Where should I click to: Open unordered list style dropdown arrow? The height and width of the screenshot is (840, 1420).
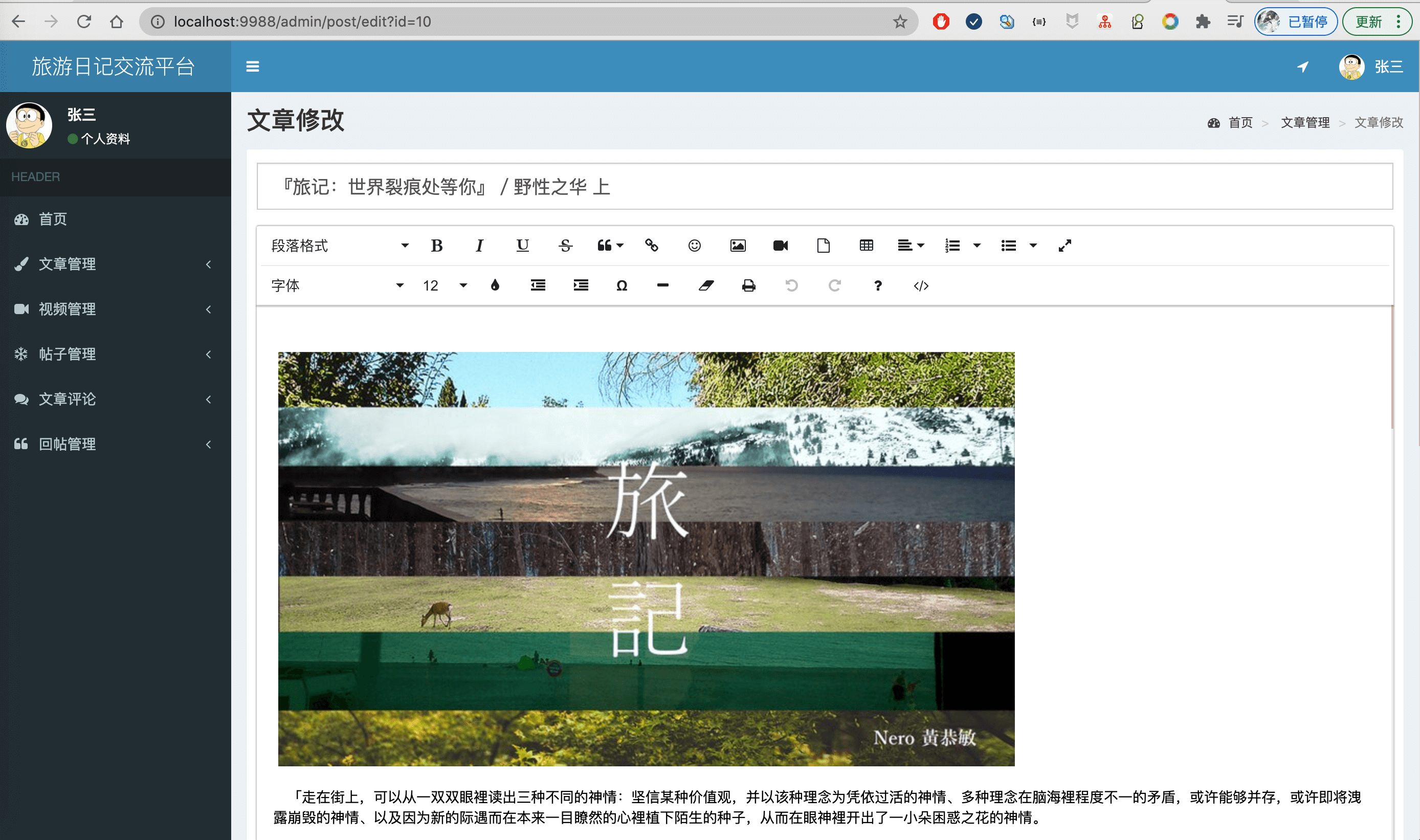1033,246
